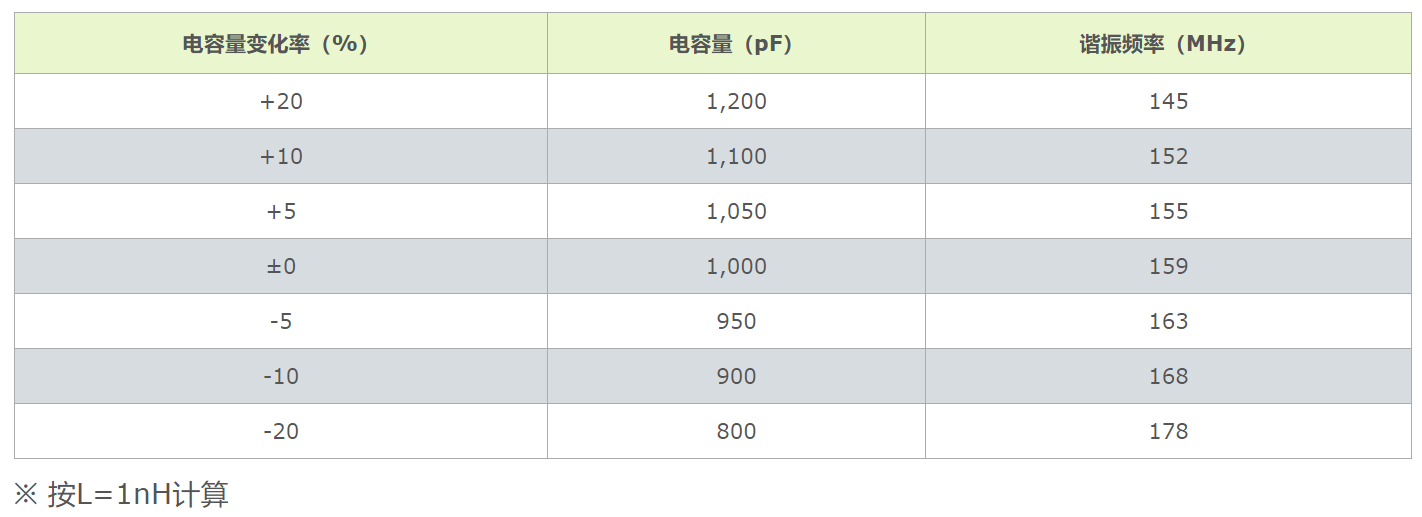The height and width of the screenshot is (517, 1422).
Task: Select the 145 resonant frequency cell
Action: pyautogui.click(x=1168, y=101)
